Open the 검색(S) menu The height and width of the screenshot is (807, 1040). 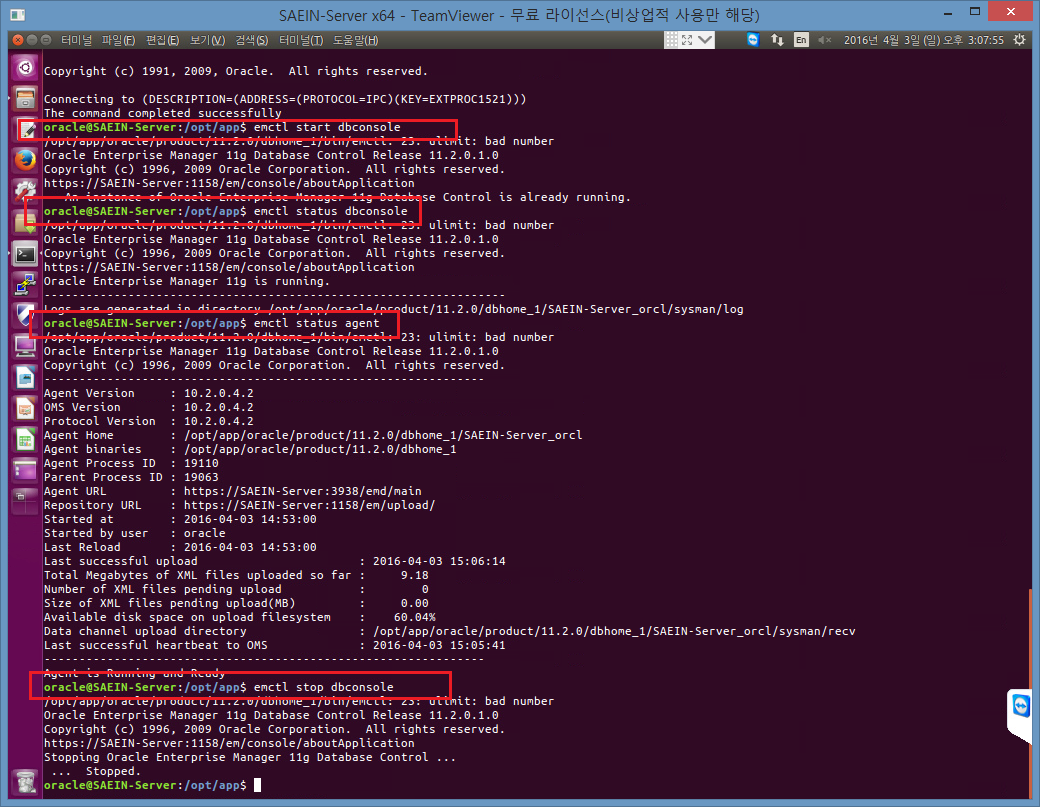pyautogui.click(x=251, y=40)
